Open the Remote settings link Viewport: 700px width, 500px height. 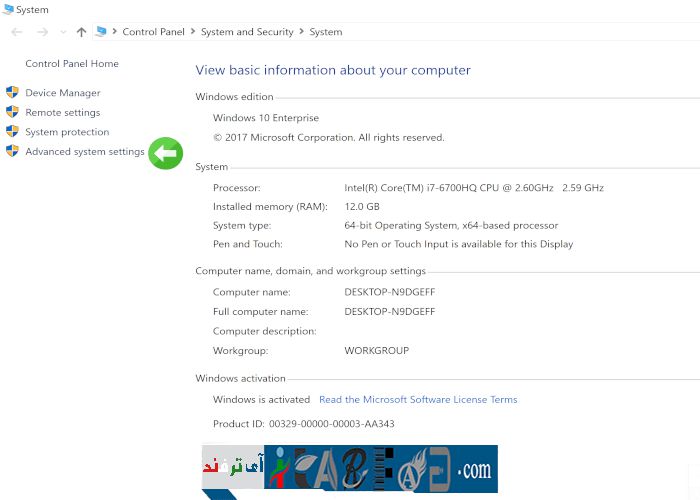(63, 113)
